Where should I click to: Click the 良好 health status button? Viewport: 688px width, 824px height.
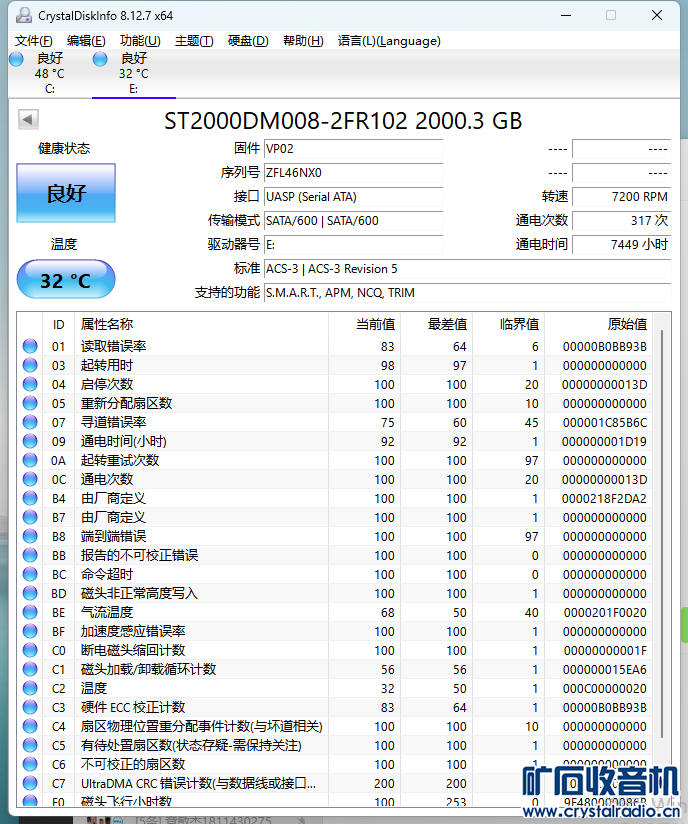click(66, 193)
